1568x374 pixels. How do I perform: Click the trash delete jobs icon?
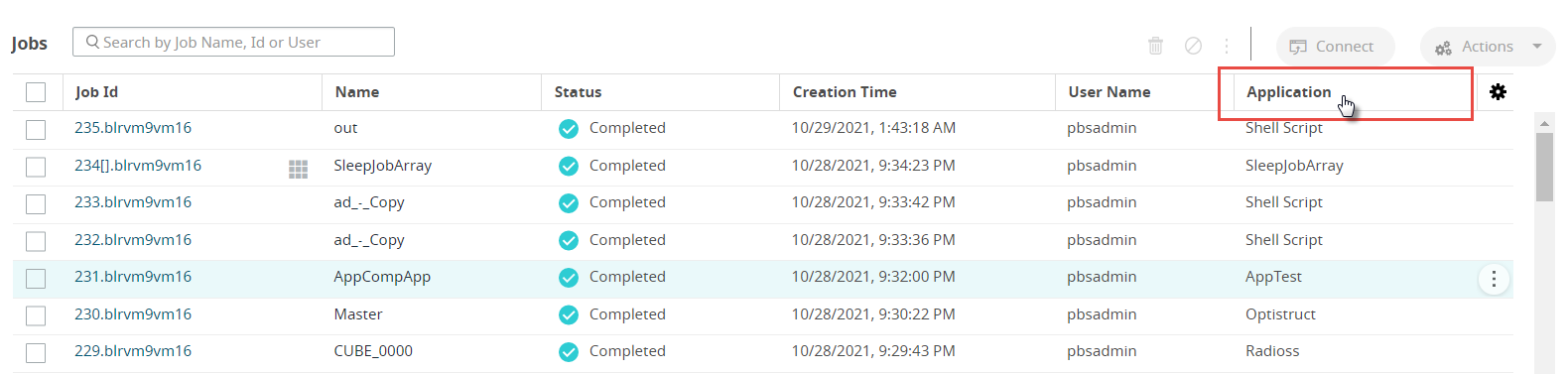click(x=1155, y=46)
